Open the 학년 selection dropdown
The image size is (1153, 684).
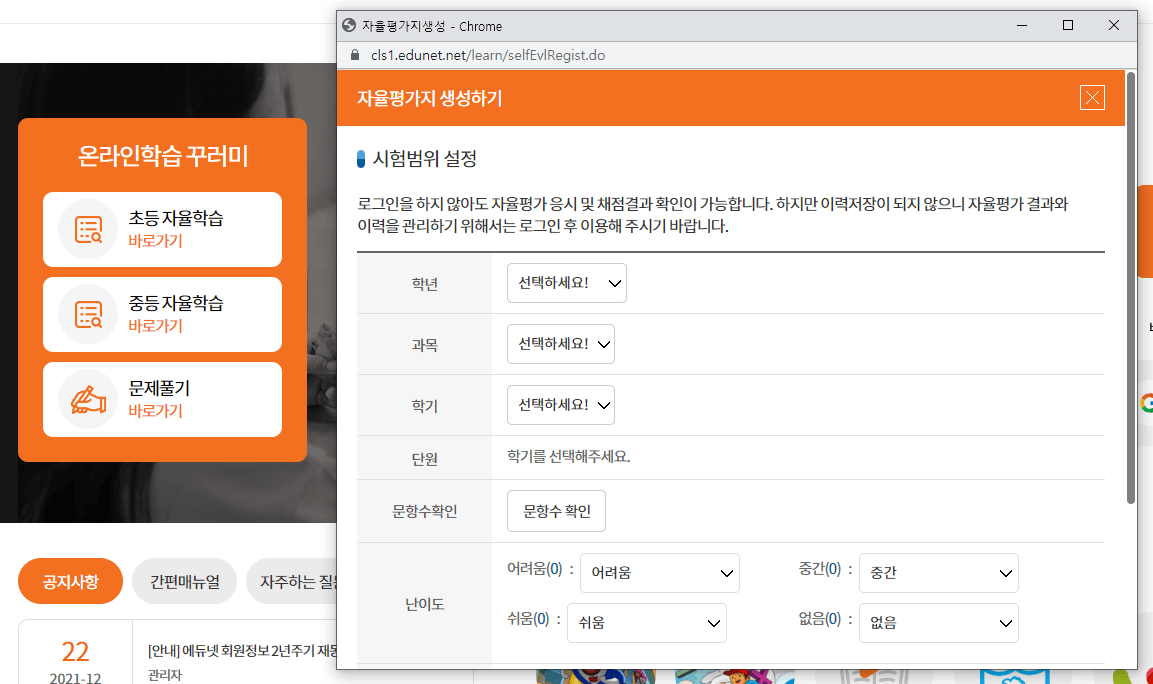click(566, 283)
